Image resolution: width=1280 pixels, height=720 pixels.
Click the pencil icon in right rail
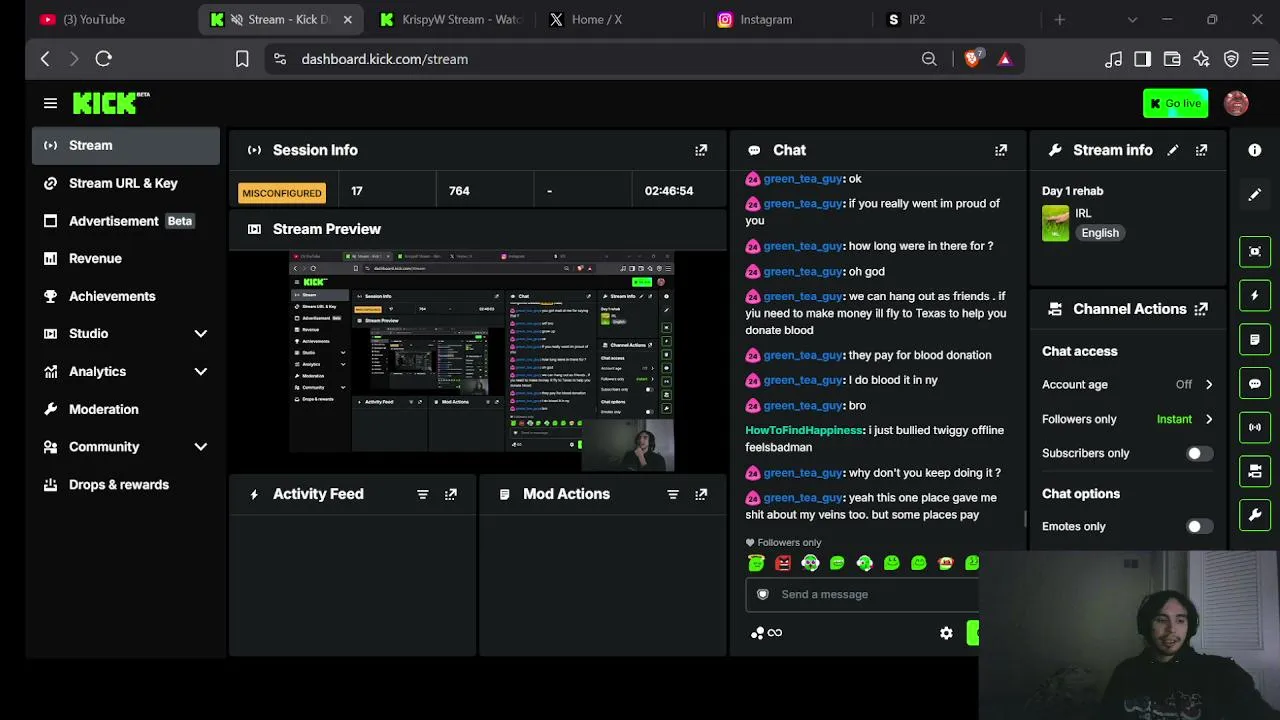pyautogui.click(x=1255, y=194)
